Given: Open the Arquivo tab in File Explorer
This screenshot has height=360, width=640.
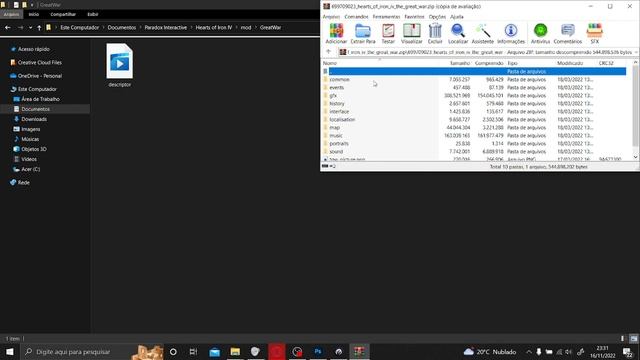Looking at the screenshot, I should pyautogui.click(x=11, y=14).
